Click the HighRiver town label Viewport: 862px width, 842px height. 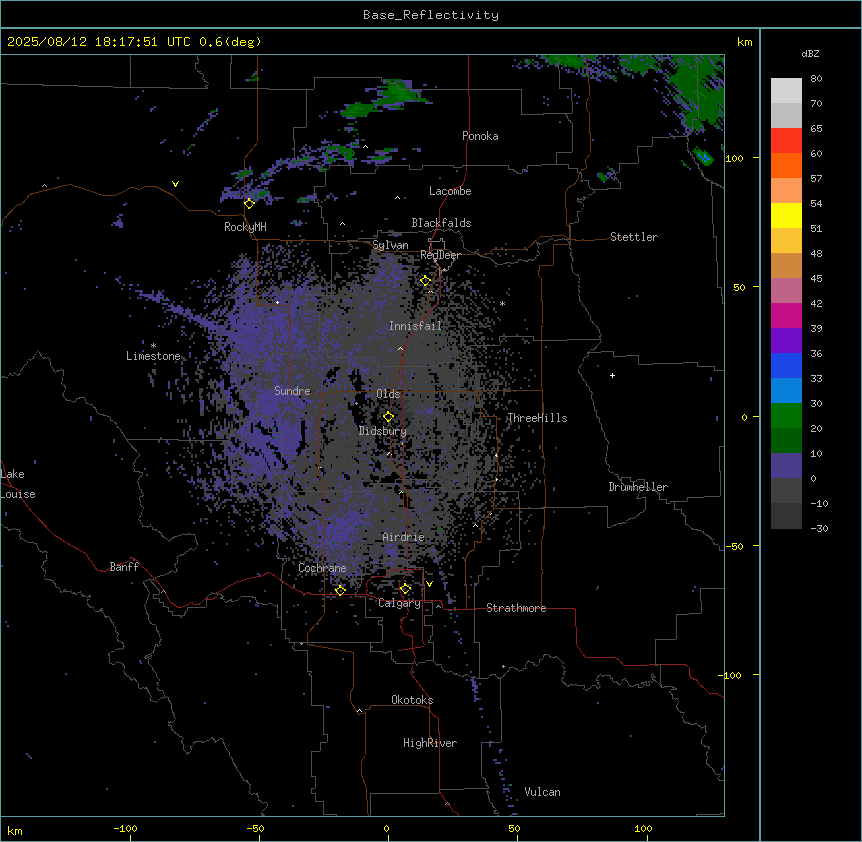click(430, 743)
